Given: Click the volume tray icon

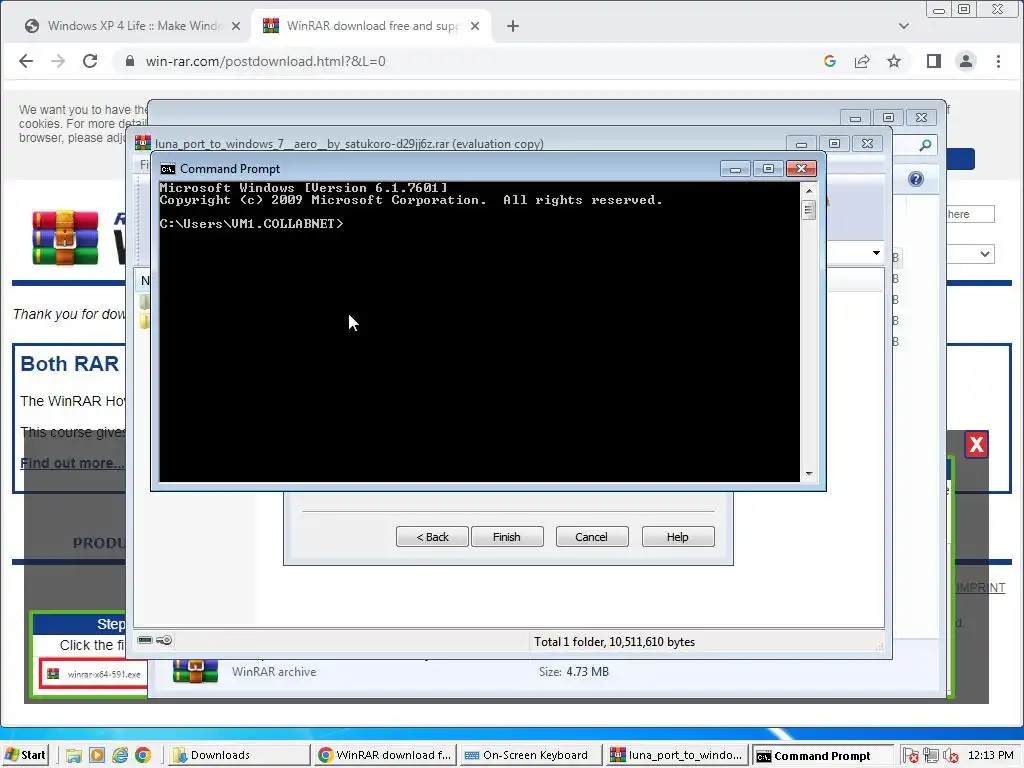Looking at the screenshot, I should (951, 756).
